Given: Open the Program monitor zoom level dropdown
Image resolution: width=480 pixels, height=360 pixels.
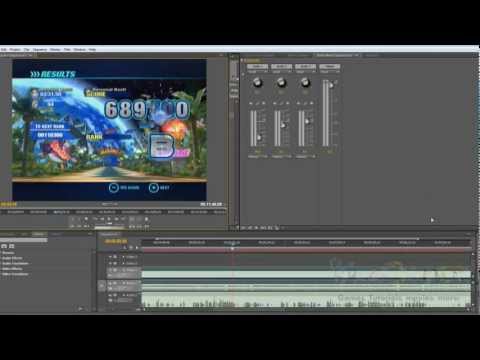Looking at the screenshot, I should [x=110, y=204].
